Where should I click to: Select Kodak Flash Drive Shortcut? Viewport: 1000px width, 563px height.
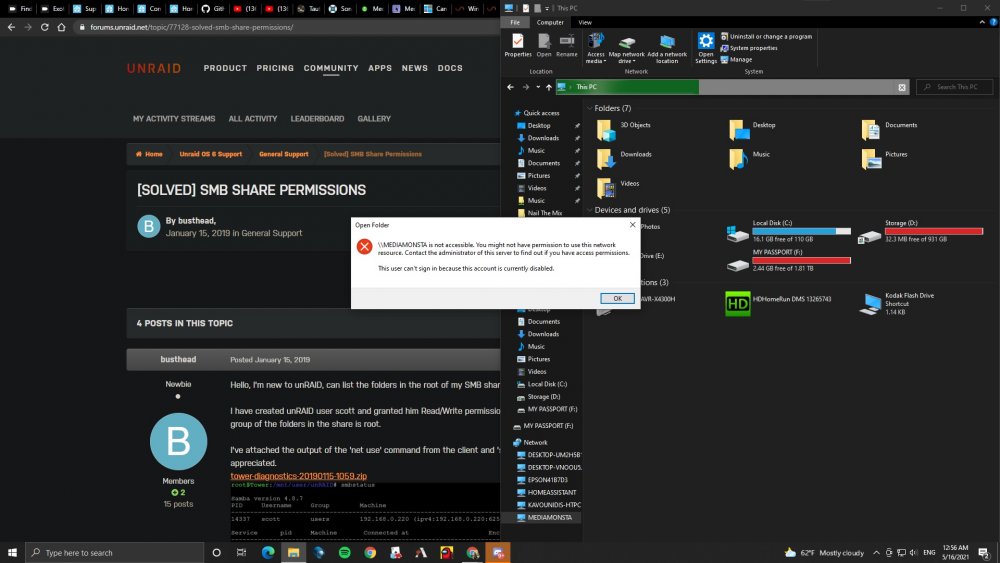click(x=899, y=303)
